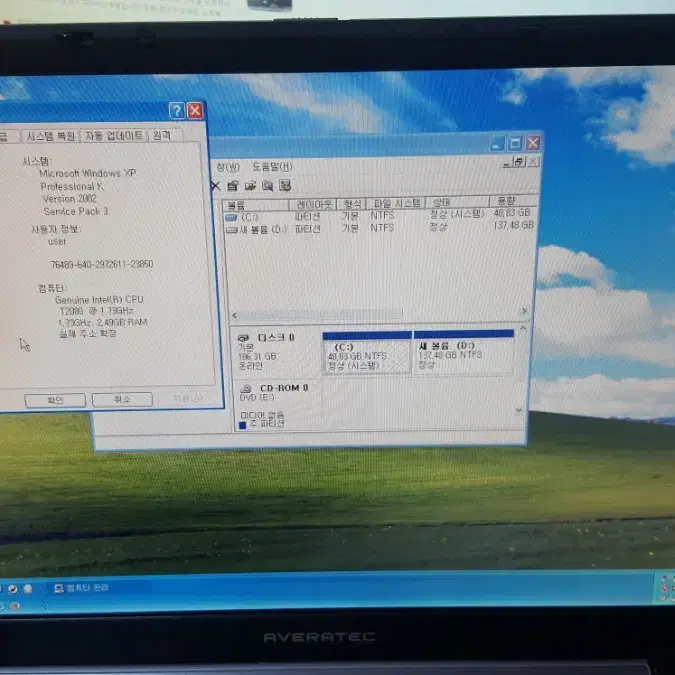Click the disk pane scroll-down arrow

pyautogui.click(x=519, y=410)
